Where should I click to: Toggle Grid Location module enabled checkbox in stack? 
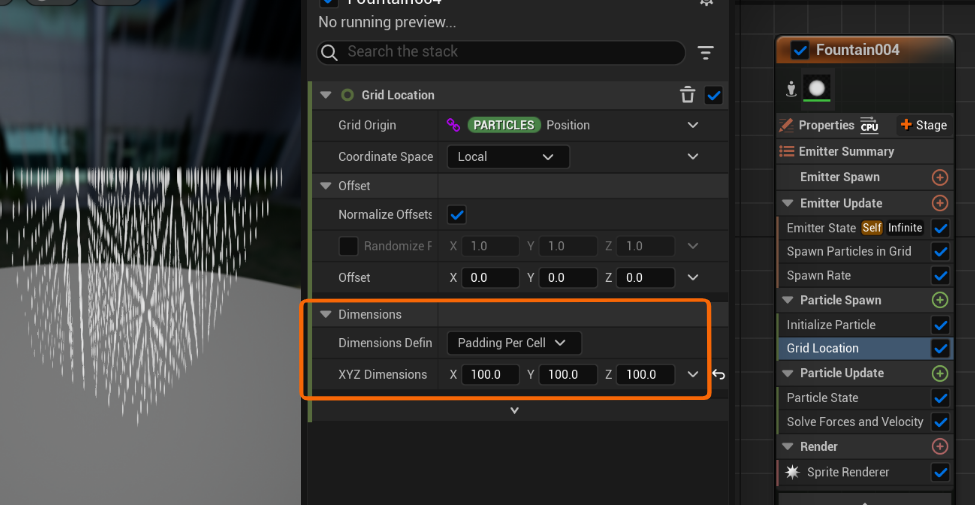713,95
